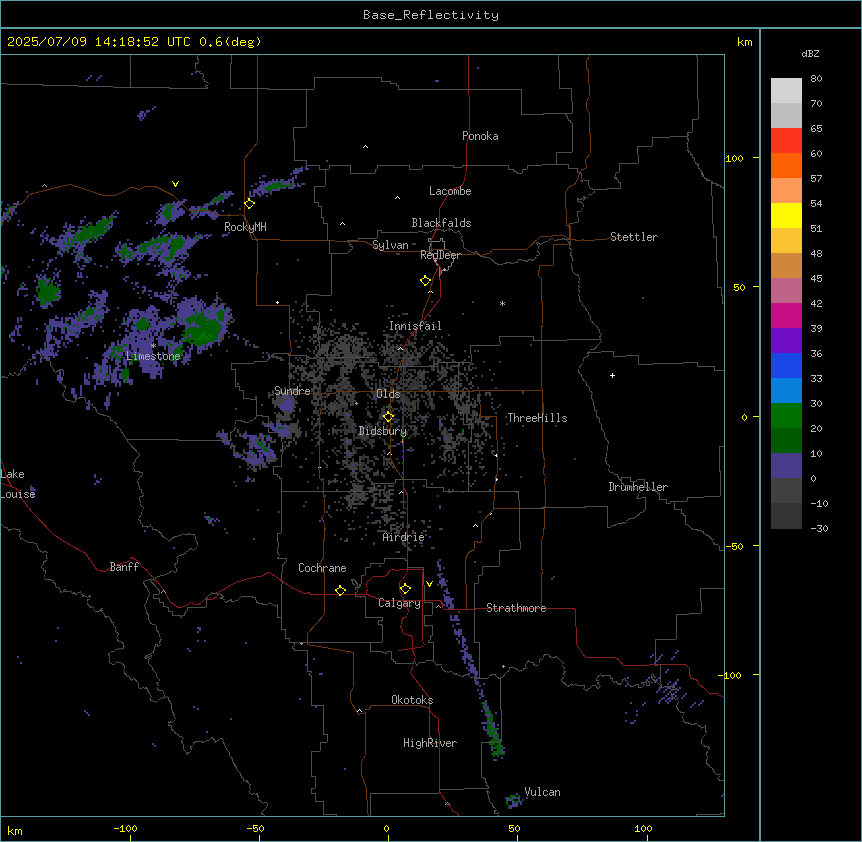This screenshot has height=842, width=862.
Task: Click the yellow V marker northwest of RockyMH
Action: coord(175,184)
